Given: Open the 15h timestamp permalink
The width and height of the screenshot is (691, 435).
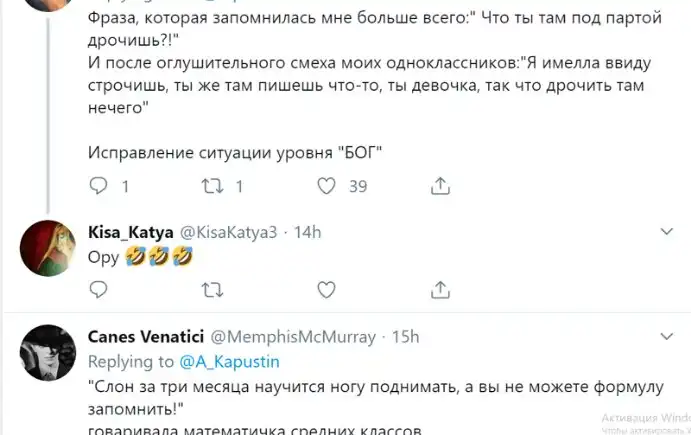Looking at the screenshot, I should pyautogui.click(x=406, y=337).
